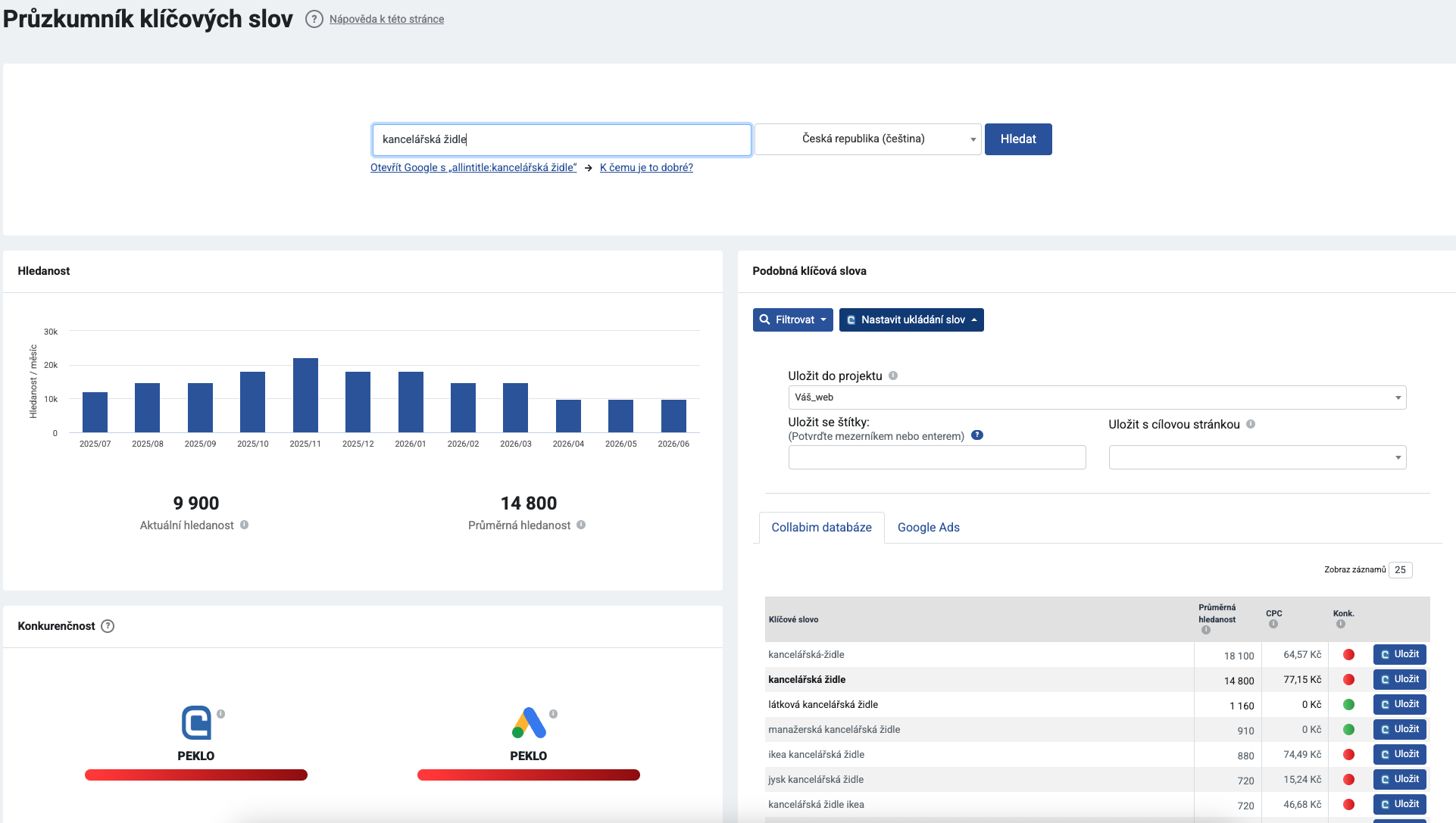Click the Google Ads logo icon

[x=529, y=723]
